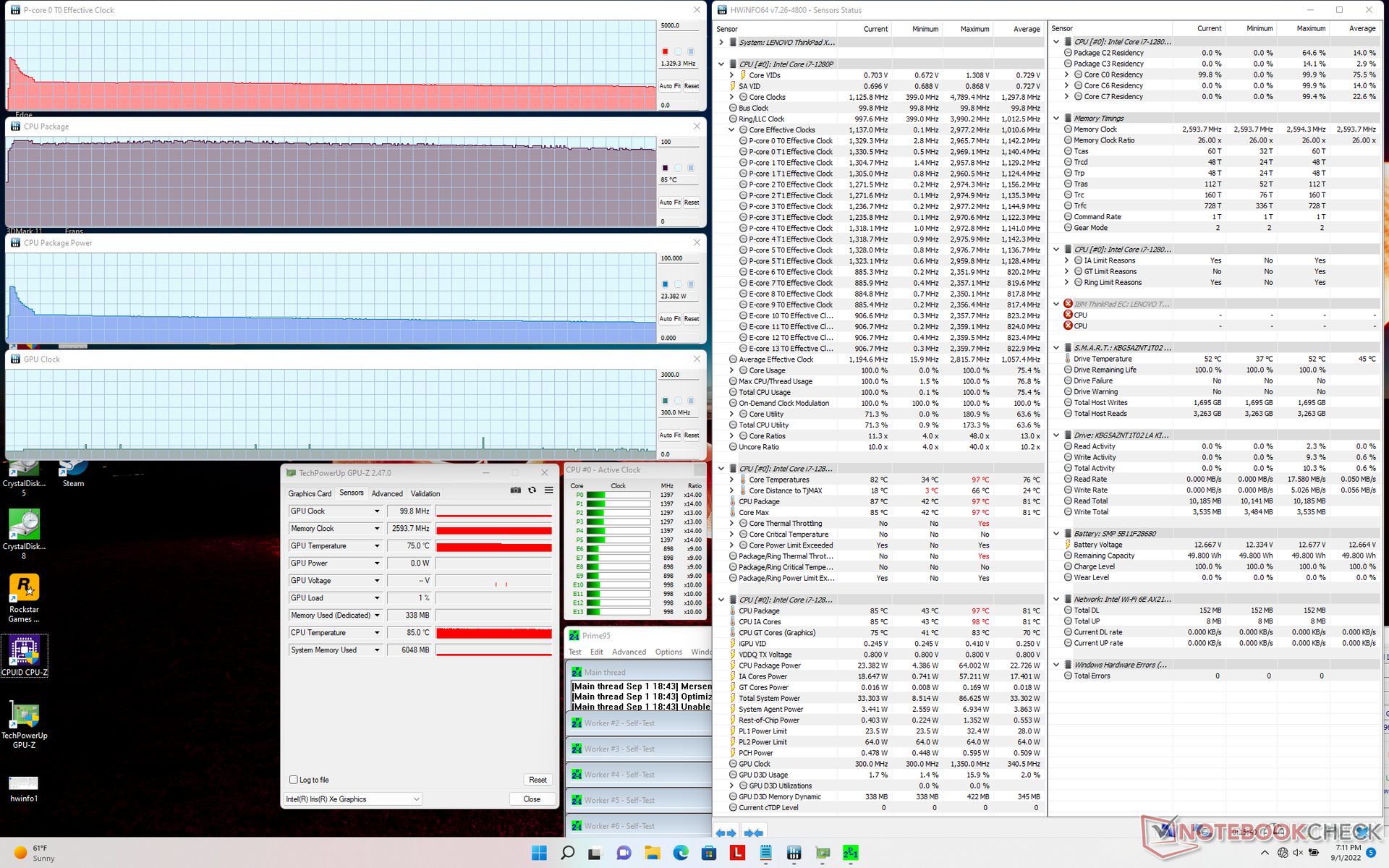Click the 5000.0 maximum value field

point(678,25)
